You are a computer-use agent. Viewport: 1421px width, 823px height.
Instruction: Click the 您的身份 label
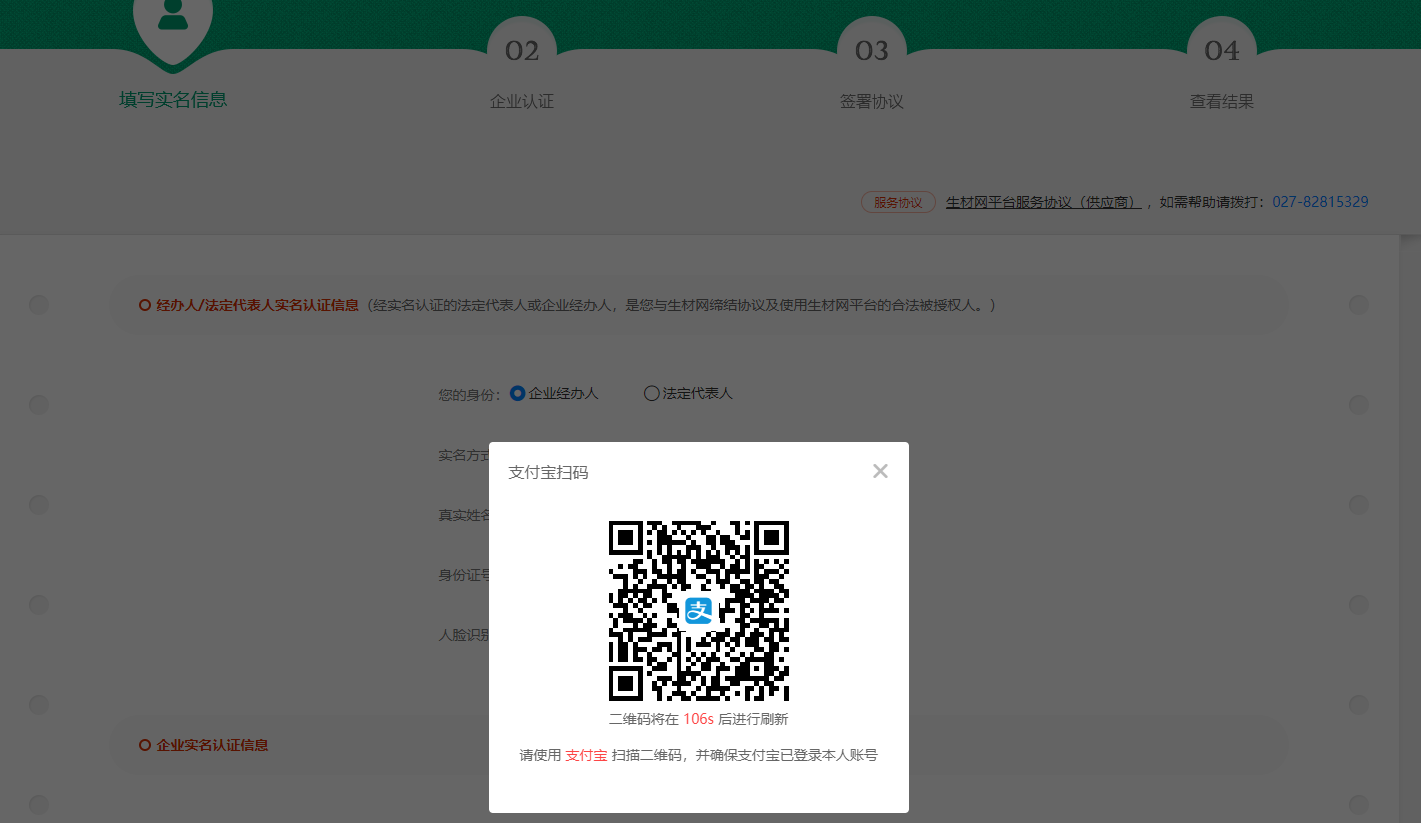tap(468, 394)
